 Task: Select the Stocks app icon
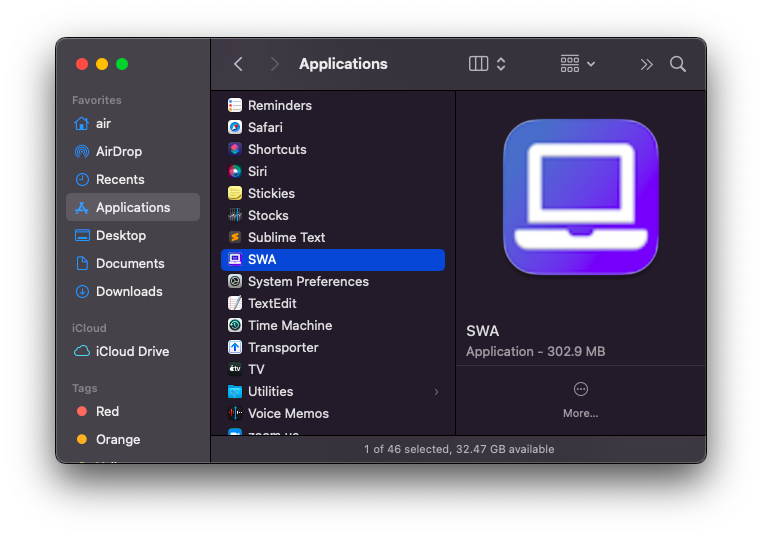point(235,215)
